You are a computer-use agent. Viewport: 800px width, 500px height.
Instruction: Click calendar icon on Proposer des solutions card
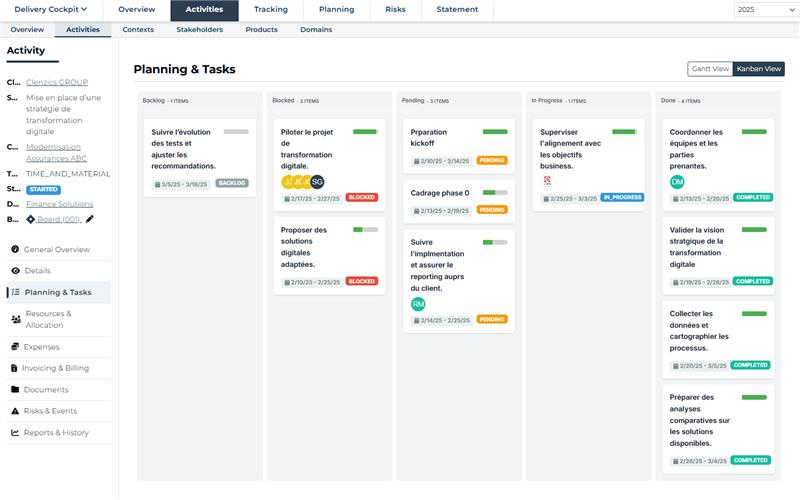coord(287,282)
